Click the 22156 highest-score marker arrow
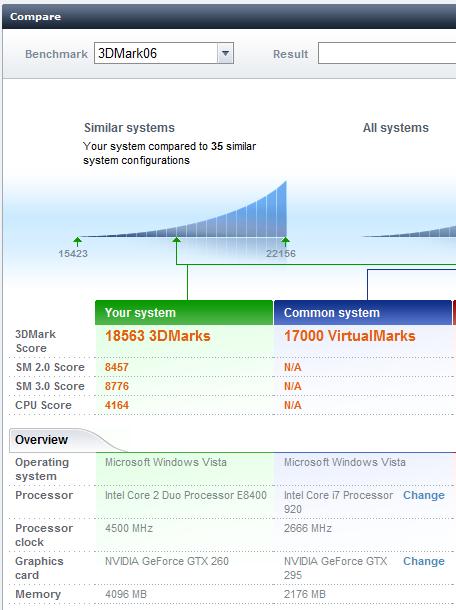Viewport: 456px width, 610px height. click(286, 242)
